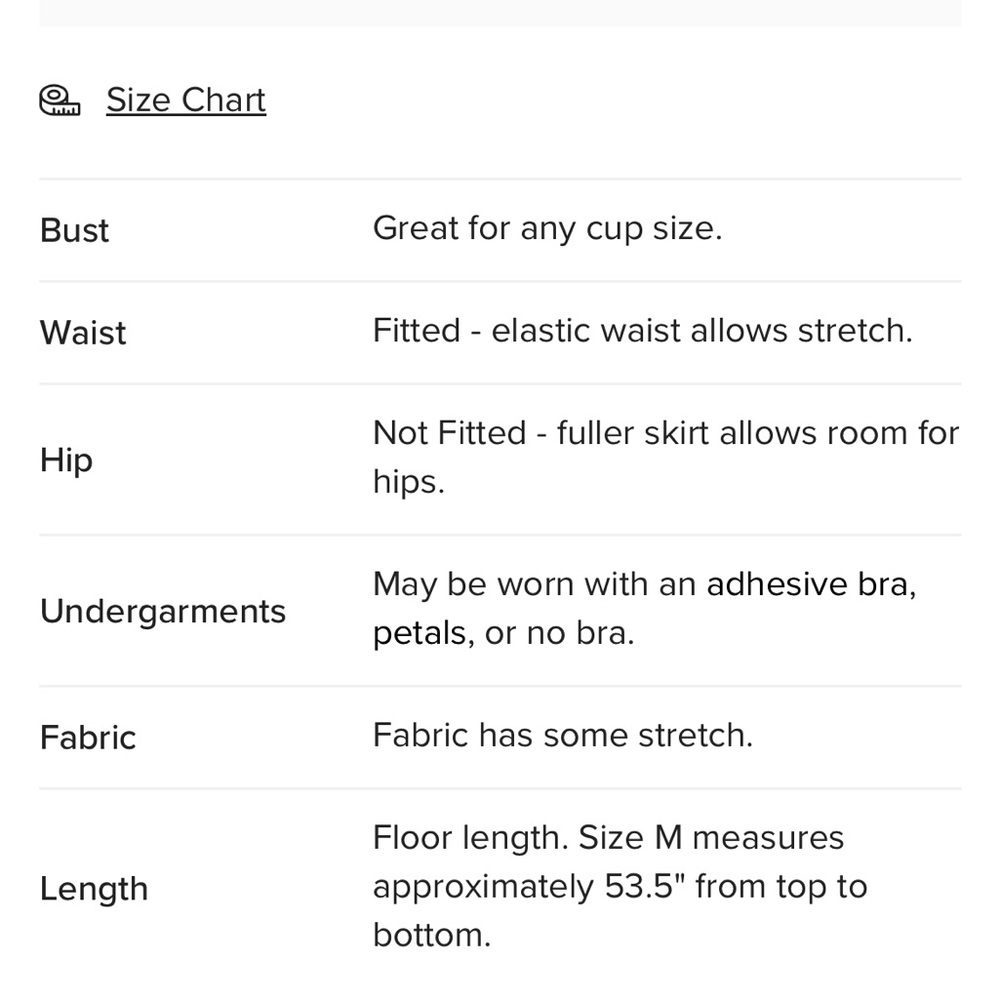Click the measuring tape icon

(x=60, y=100)
